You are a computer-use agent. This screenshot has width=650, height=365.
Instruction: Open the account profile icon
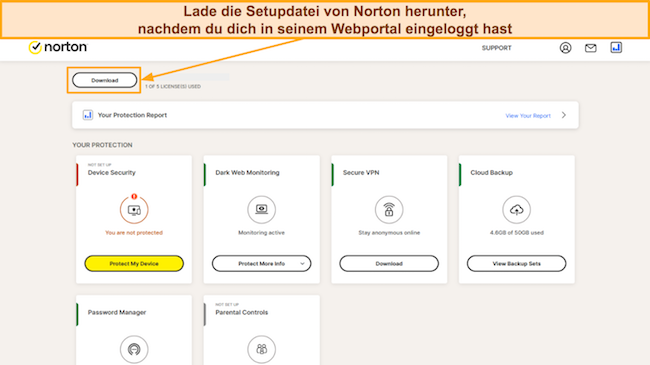(565, 48)
